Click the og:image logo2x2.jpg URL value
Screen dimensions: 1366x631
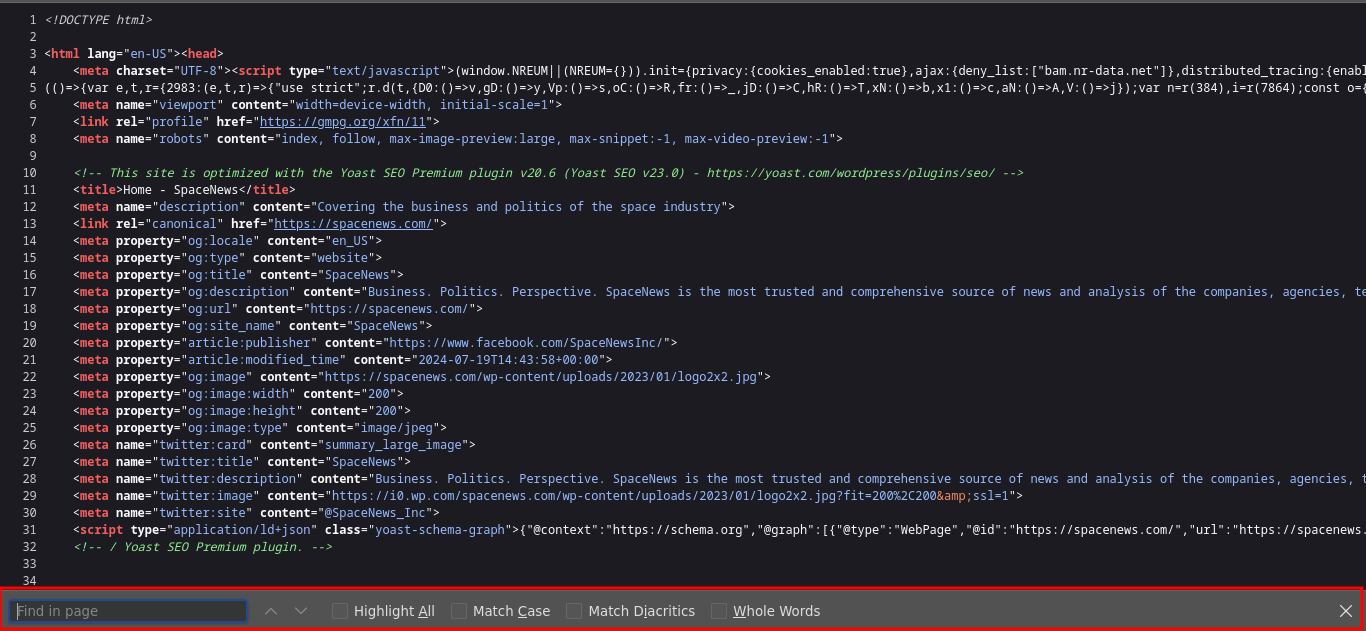tap(544, 377)
